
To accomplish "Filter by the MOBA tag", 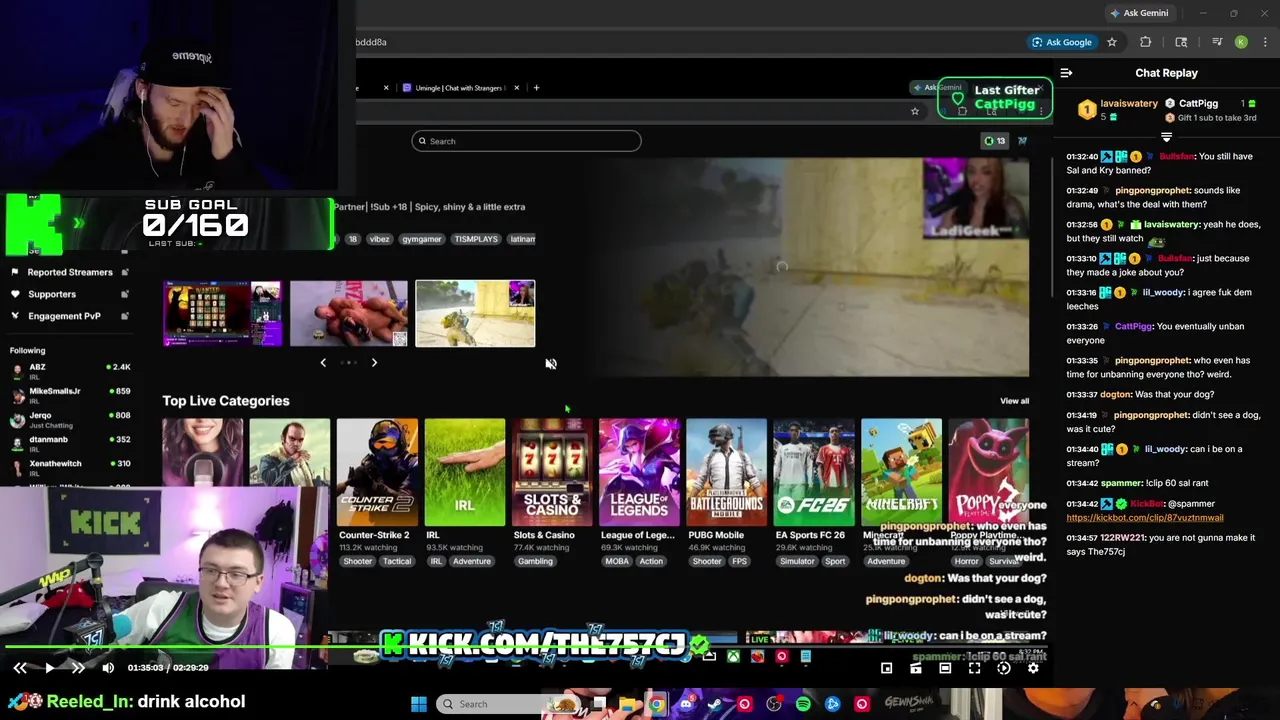I will click(x=617, y=561).
